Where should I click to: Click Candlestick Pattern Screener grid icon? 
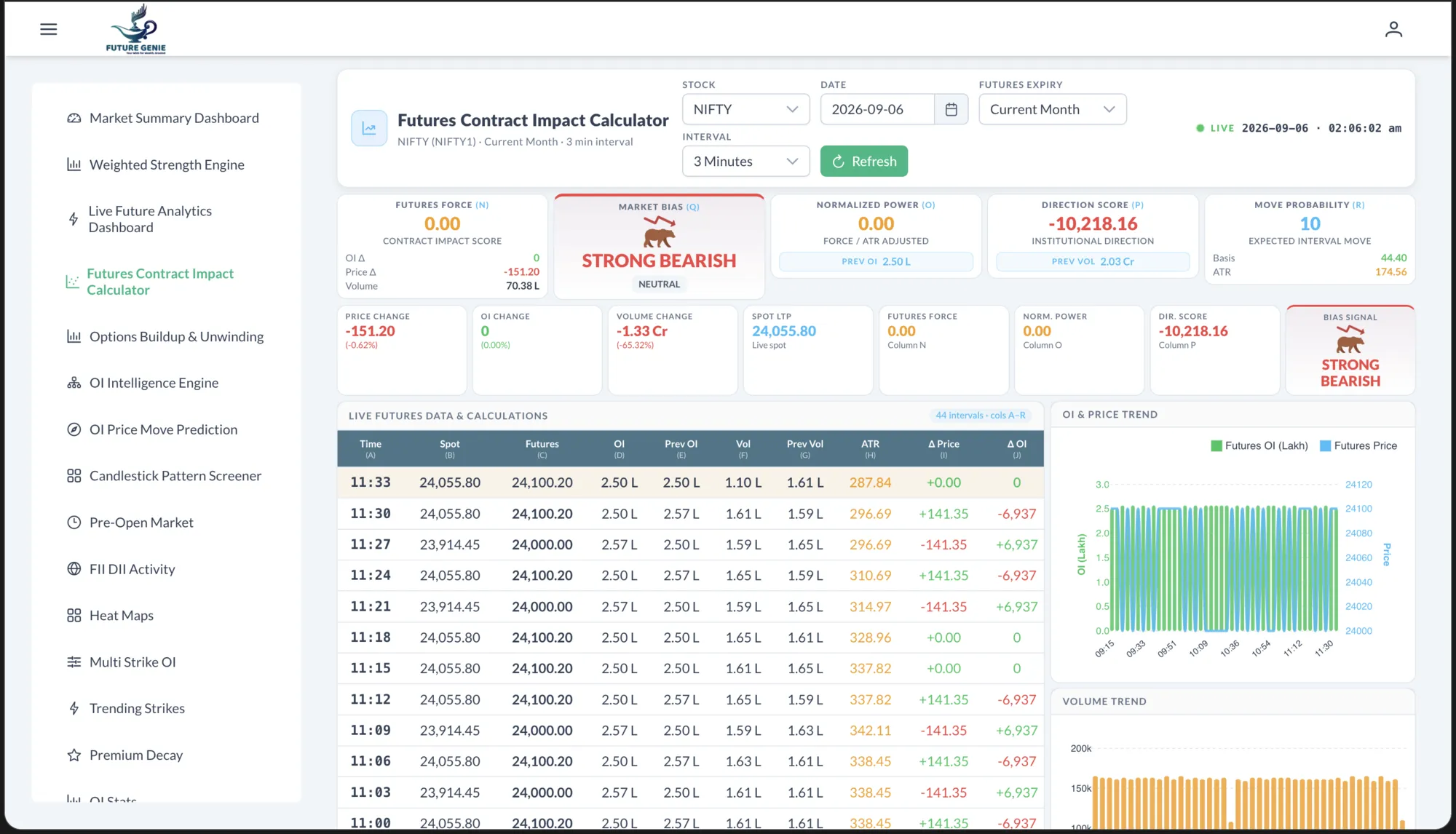74,476
